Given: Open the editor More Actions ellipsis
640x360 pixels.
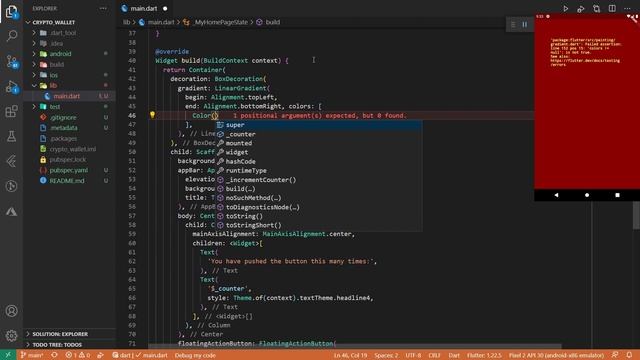Looking at the screenshot, I should click(x=627, y=9).
